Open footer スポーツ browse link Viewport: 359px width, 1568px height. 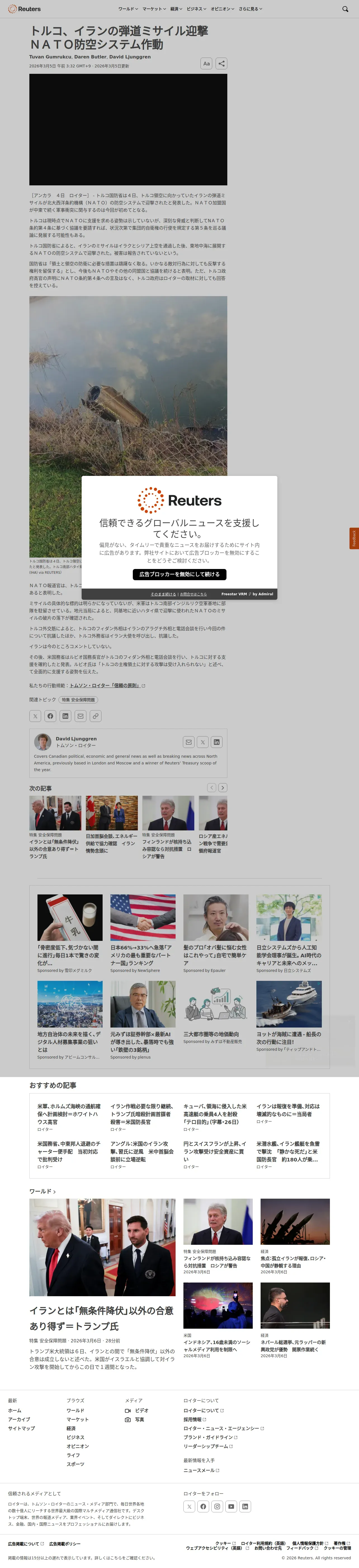[75, 1464]
